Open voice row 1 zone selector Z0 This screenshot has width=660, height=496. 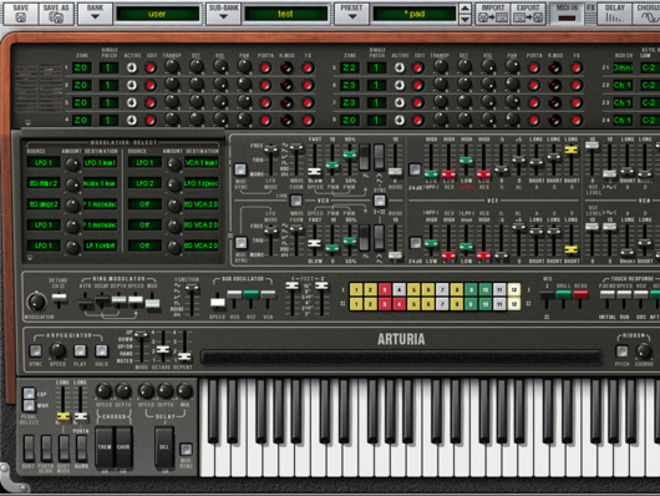[x=81, y=67]
